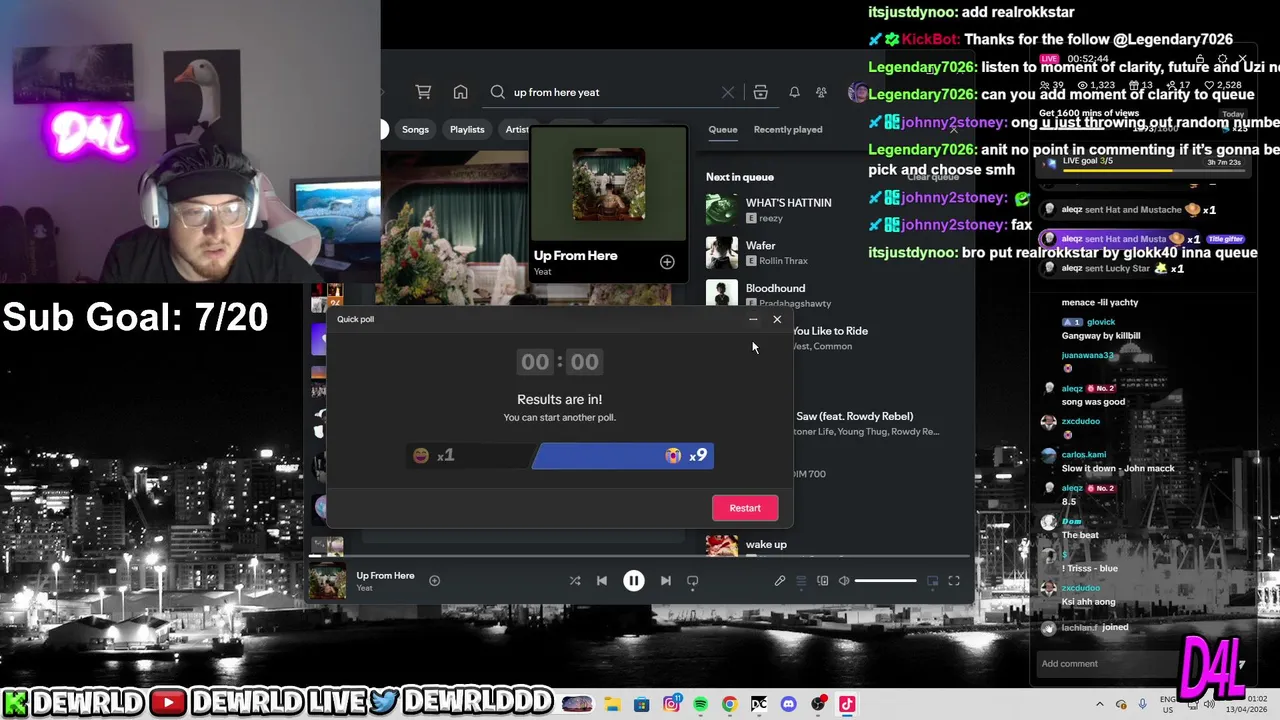Open OBS from the taskbar

point(818,704)
